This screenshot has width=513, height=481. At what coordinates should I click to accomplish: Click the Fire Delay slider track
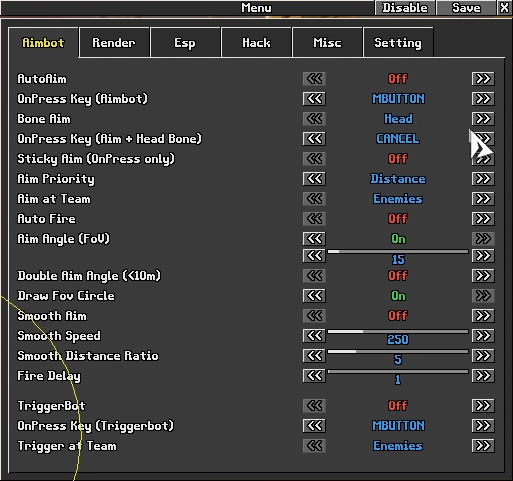398,372
